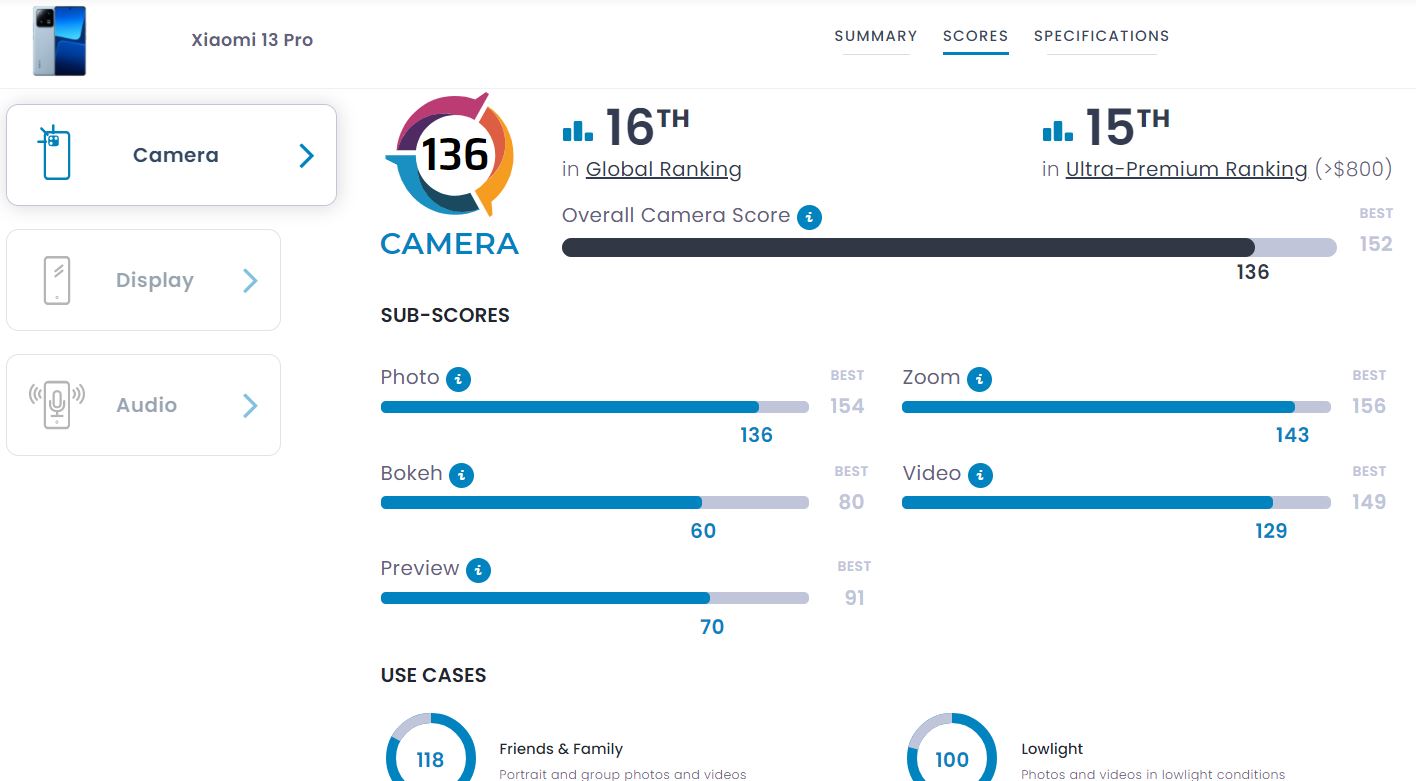Select the Camera category card

(172, 155)
